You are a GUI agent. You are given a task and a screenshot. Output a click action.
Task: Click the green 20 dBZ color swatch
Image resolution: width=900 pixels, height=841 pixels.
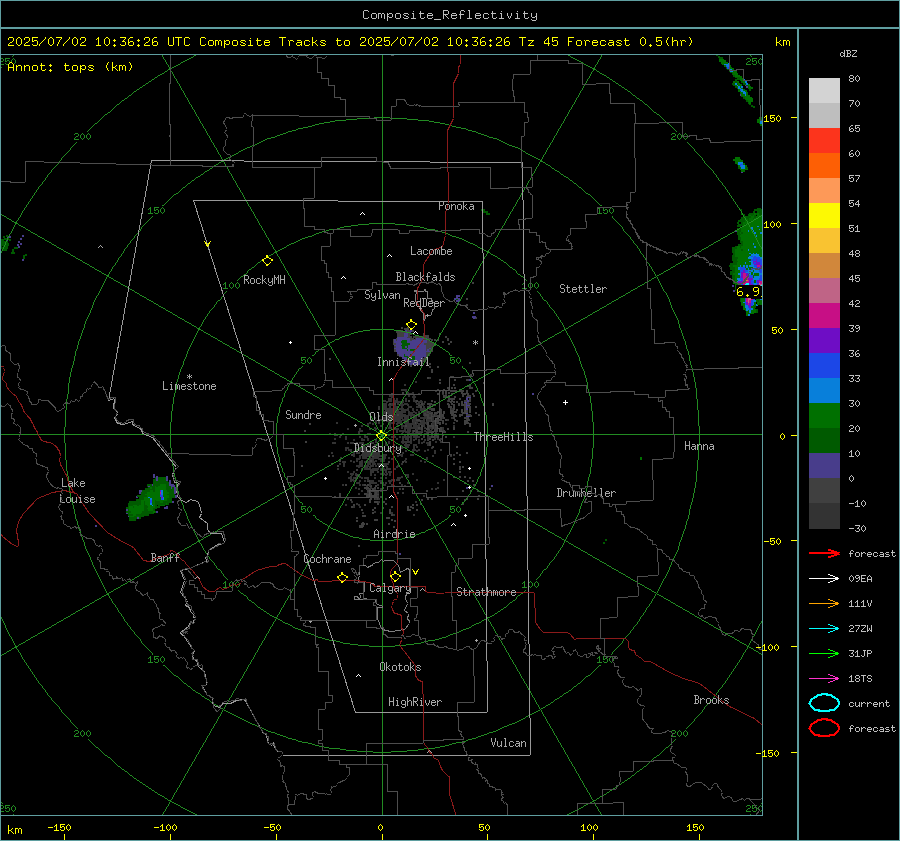[x=824, y=415]
